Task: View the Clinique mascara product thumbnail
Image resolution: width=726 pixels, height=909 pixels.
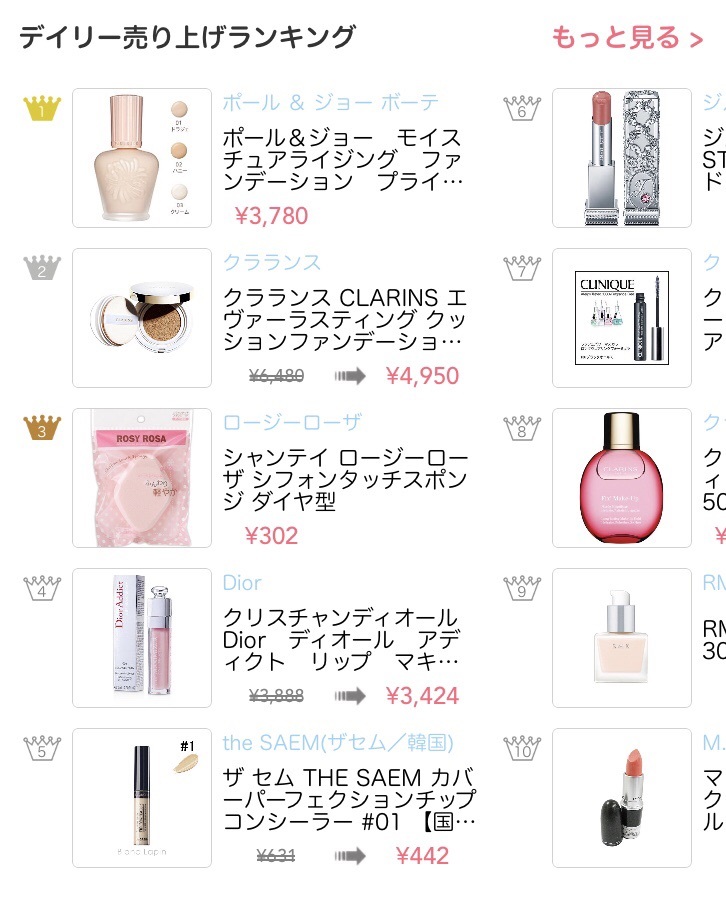Action: pyautogui.click(x=622, y=318)
